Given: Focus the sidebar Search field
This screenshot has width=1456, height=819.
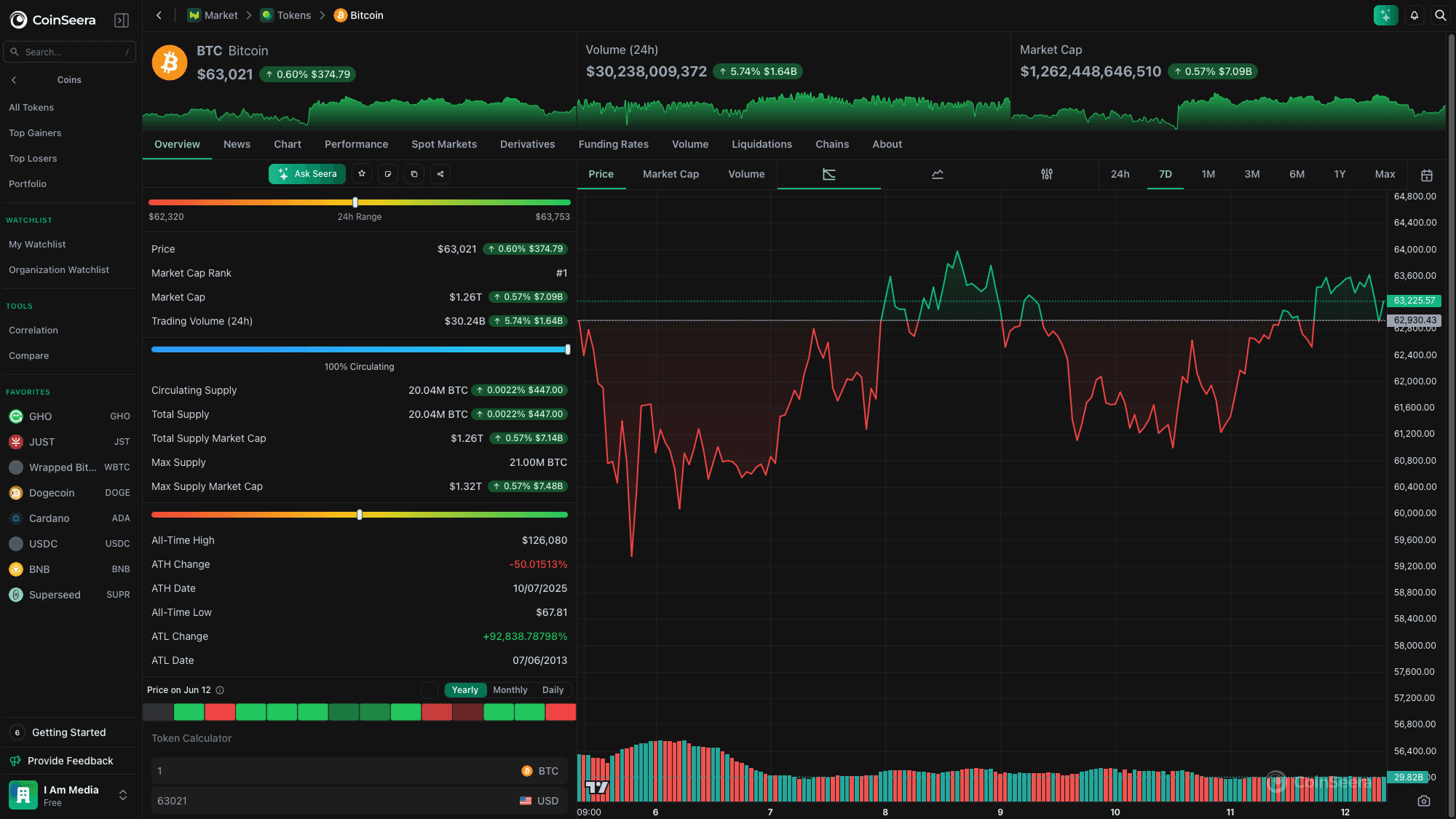Looking at the screenshot, I should pyautogui.click(x=70, y=52).
